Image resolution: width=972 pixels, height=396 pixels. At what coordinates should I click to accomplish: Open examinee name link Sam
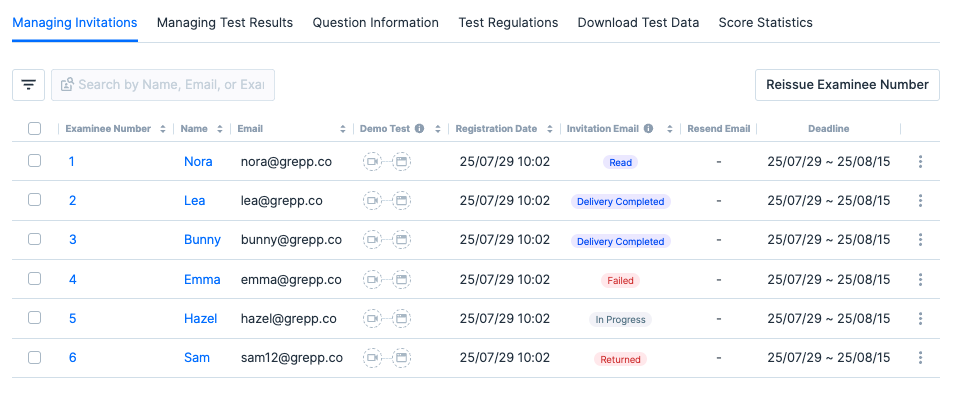coord(197,358)
